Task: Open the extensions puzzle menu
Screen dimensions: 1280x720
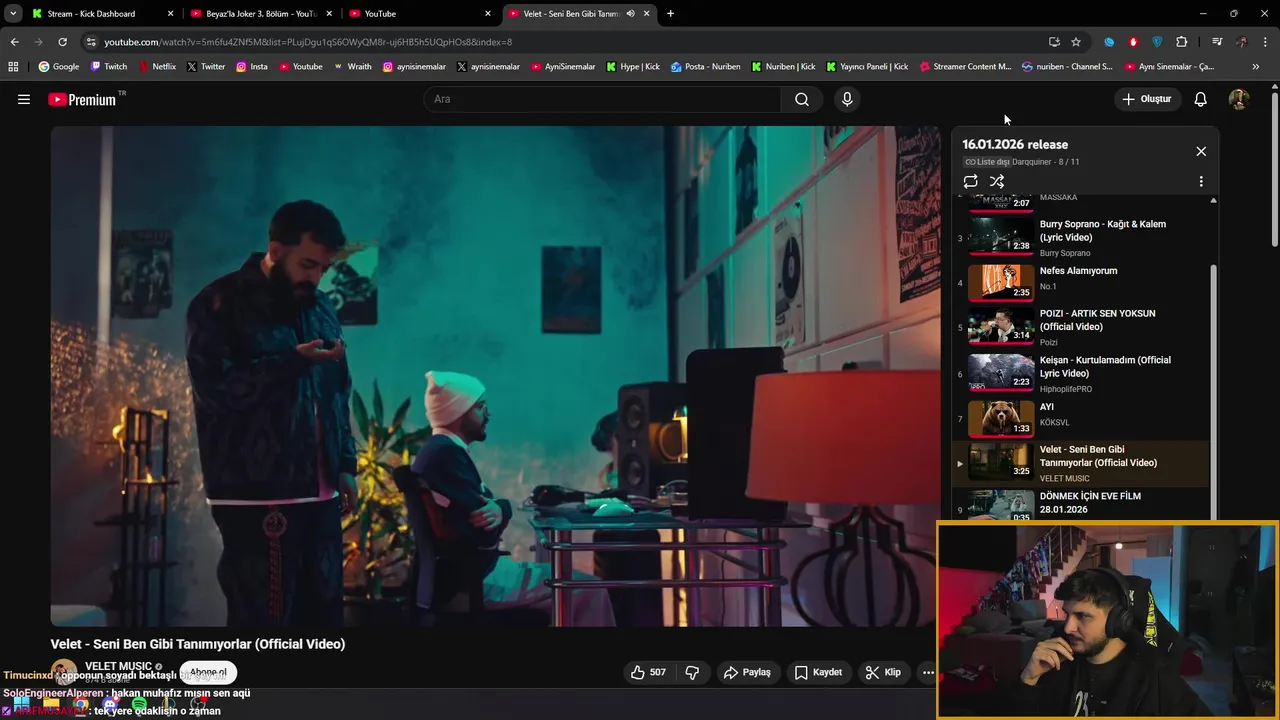Action: [1182, 42]
